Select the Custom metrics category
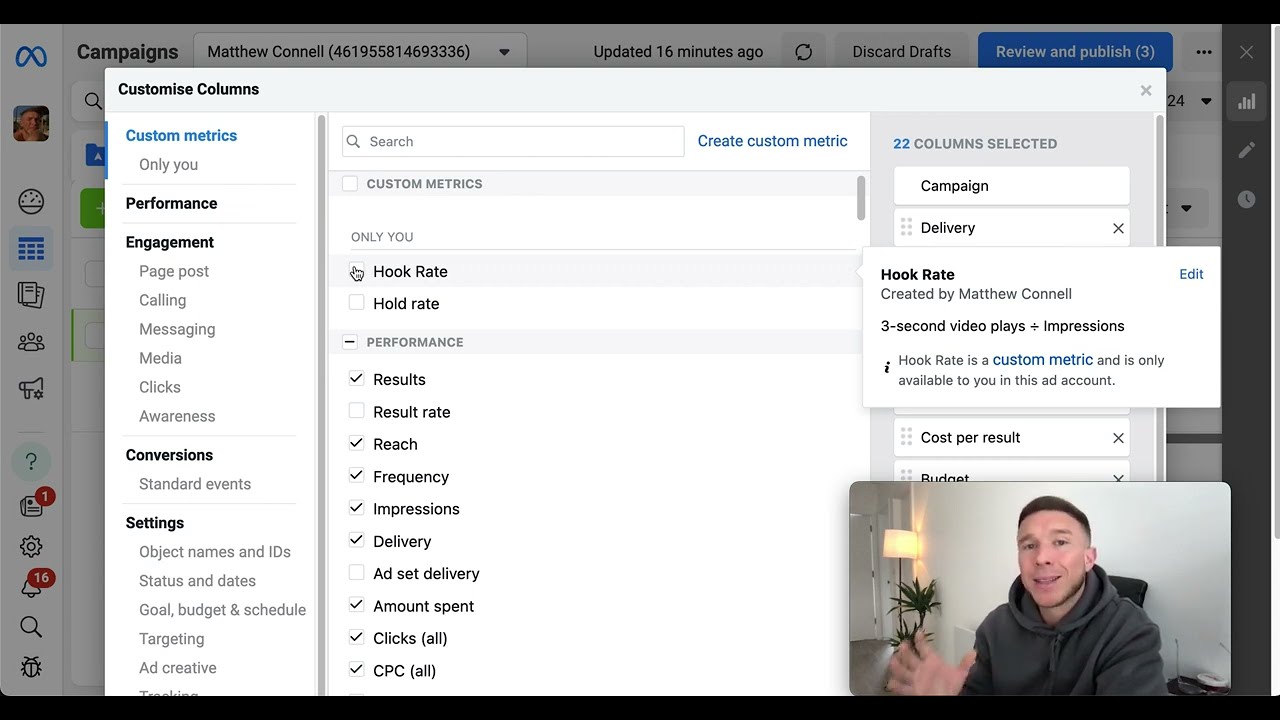 pyautogui.click(x=181, y=136)
